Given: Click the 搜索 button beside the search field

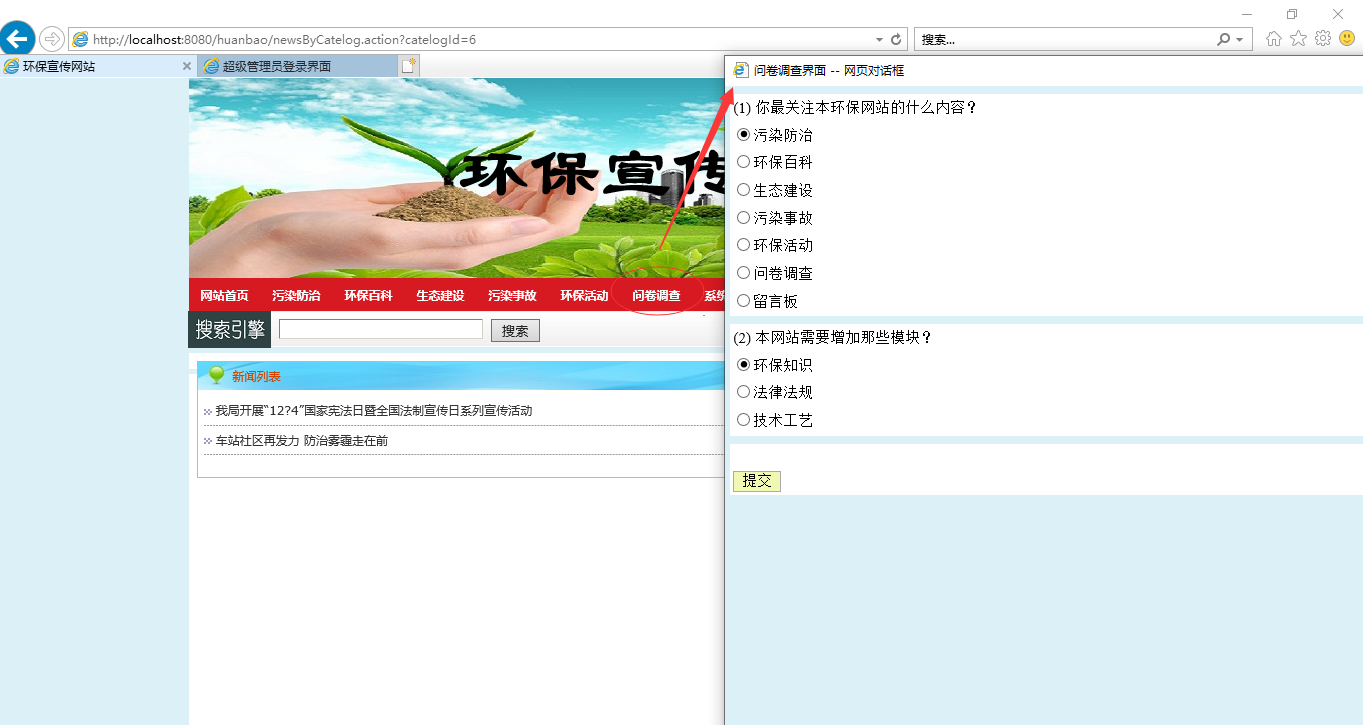Looking at the screenshot, I should click(515, 331).
